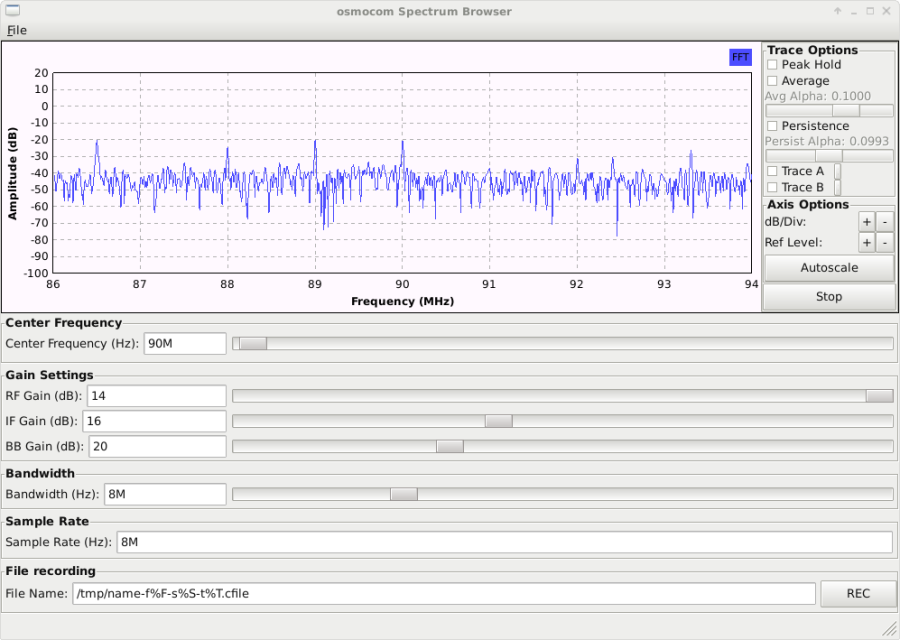This screenshot has height=640, width=900.
Task: Click the 86 MHz tick label
Action: tap(53, 284)
